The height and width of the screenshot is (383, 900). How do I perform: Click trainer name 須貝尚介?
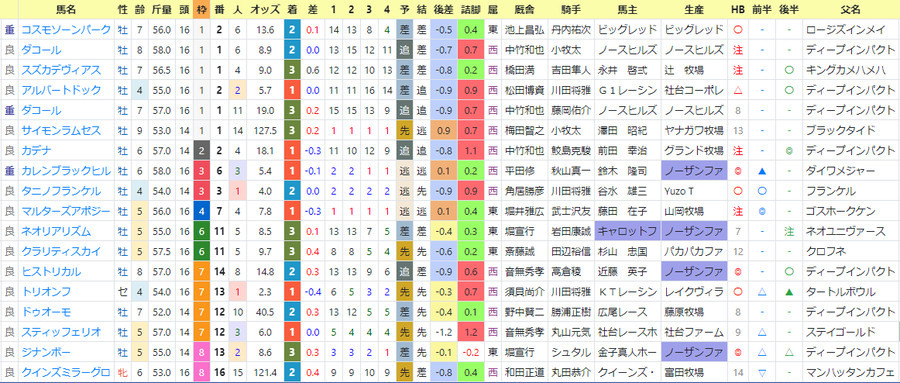coord(525,291)
